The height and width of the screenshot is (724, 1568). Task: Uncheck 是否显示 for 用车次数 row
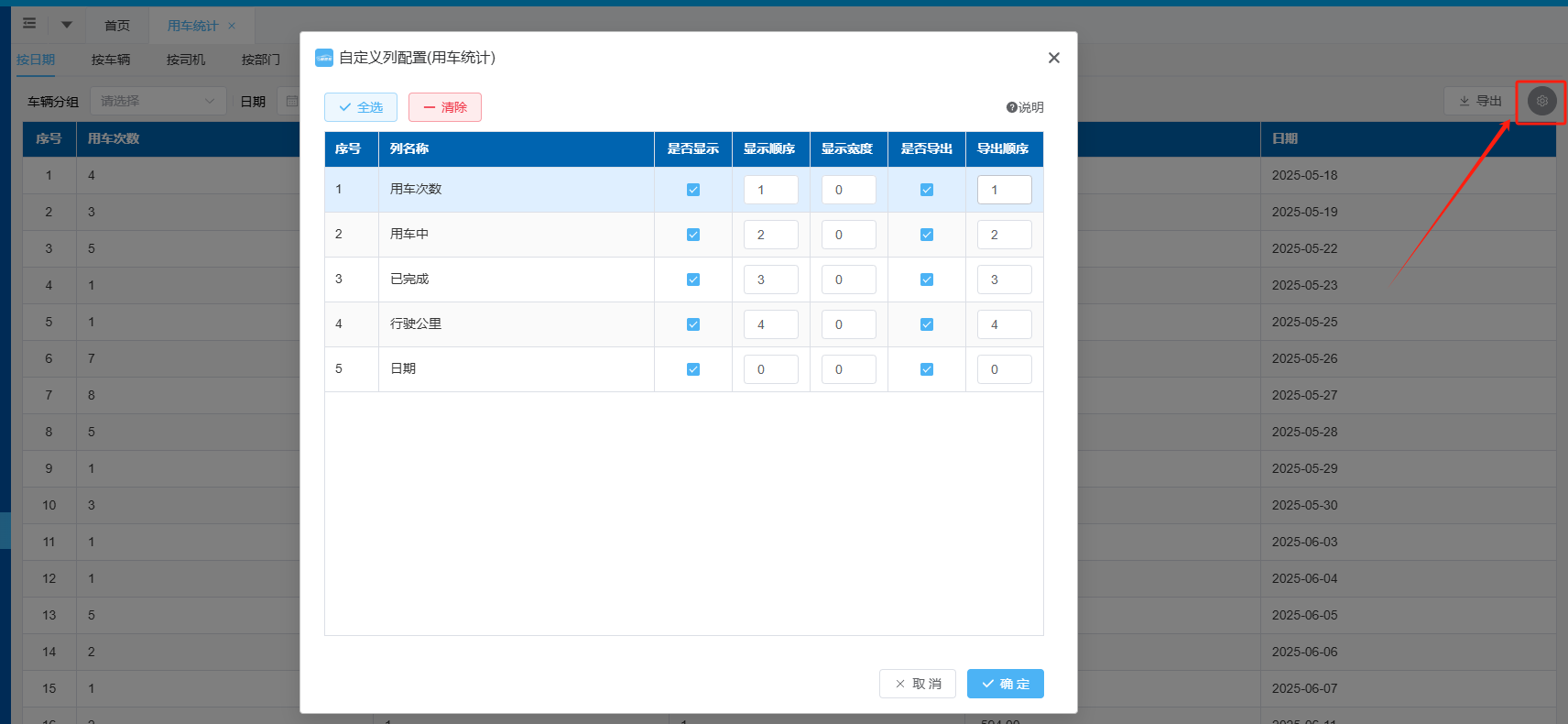coord(693,190)
